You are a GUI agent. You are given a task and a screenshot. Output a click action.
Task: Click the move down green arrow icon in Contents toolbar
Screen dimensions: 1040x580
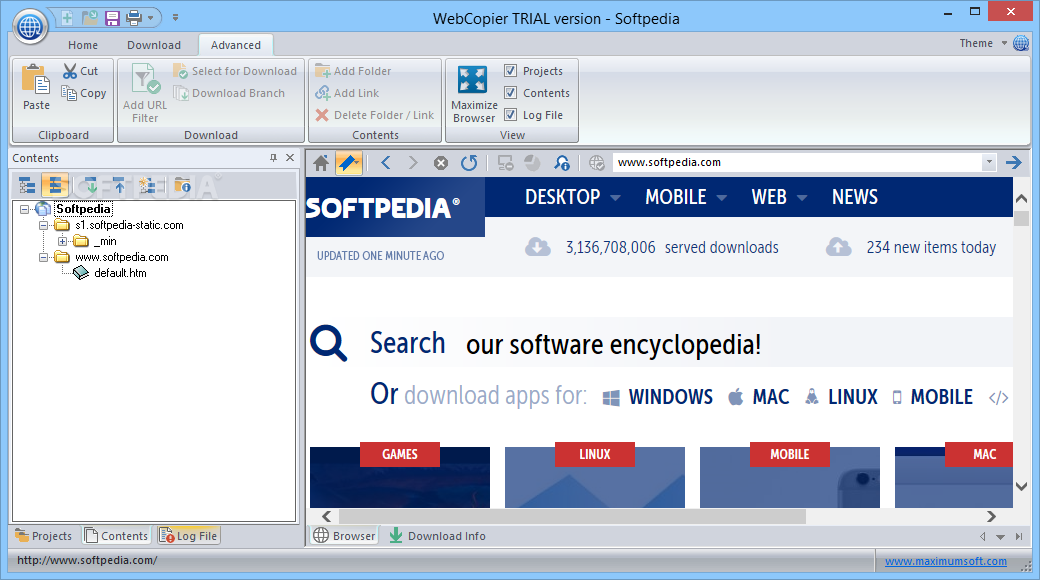pos(90,185)
